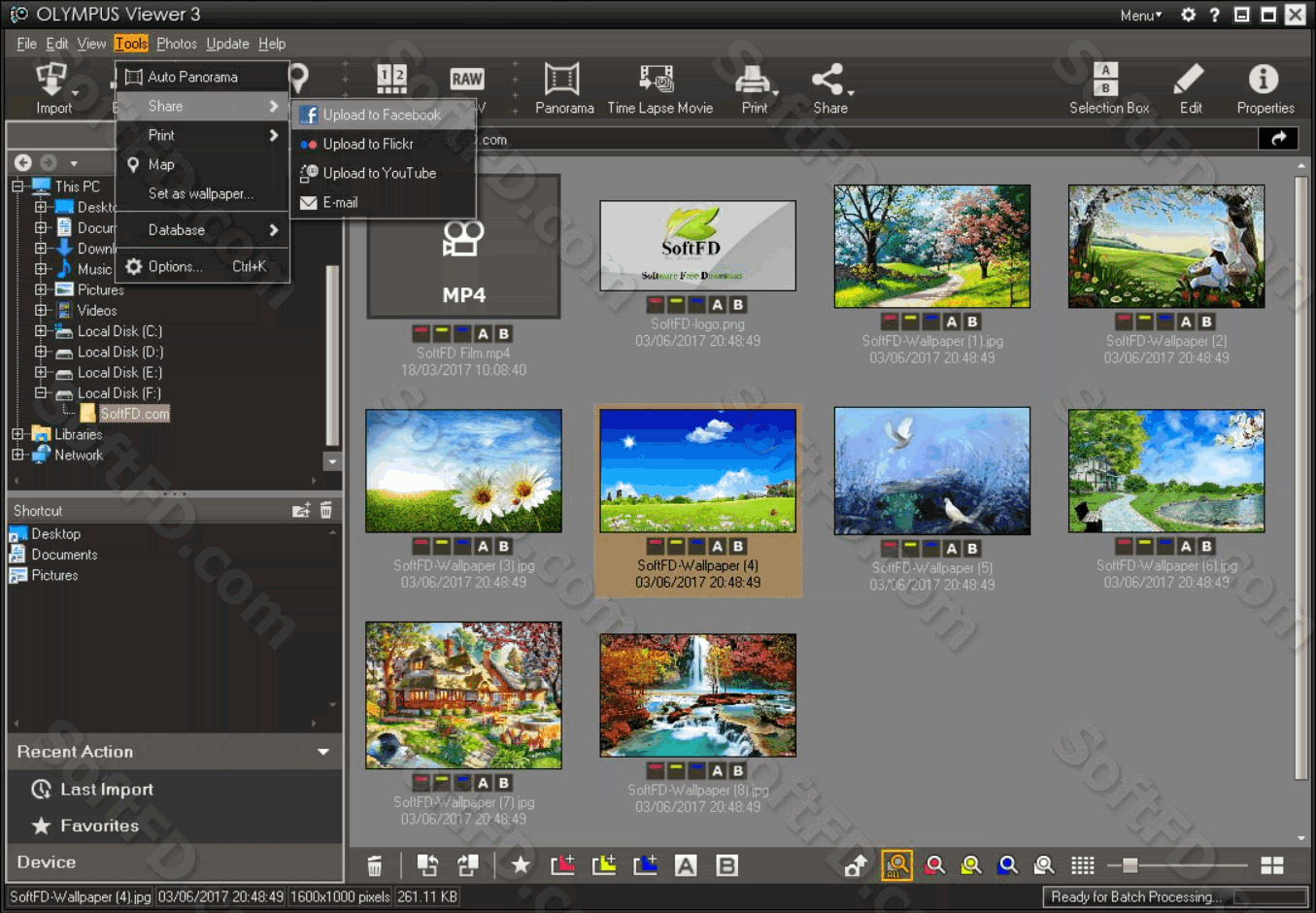Image resolution: width=1316 pixels, height=913 pixels.
Task: Filter by red mark magnifier icon
Action: tap(934, 864)
